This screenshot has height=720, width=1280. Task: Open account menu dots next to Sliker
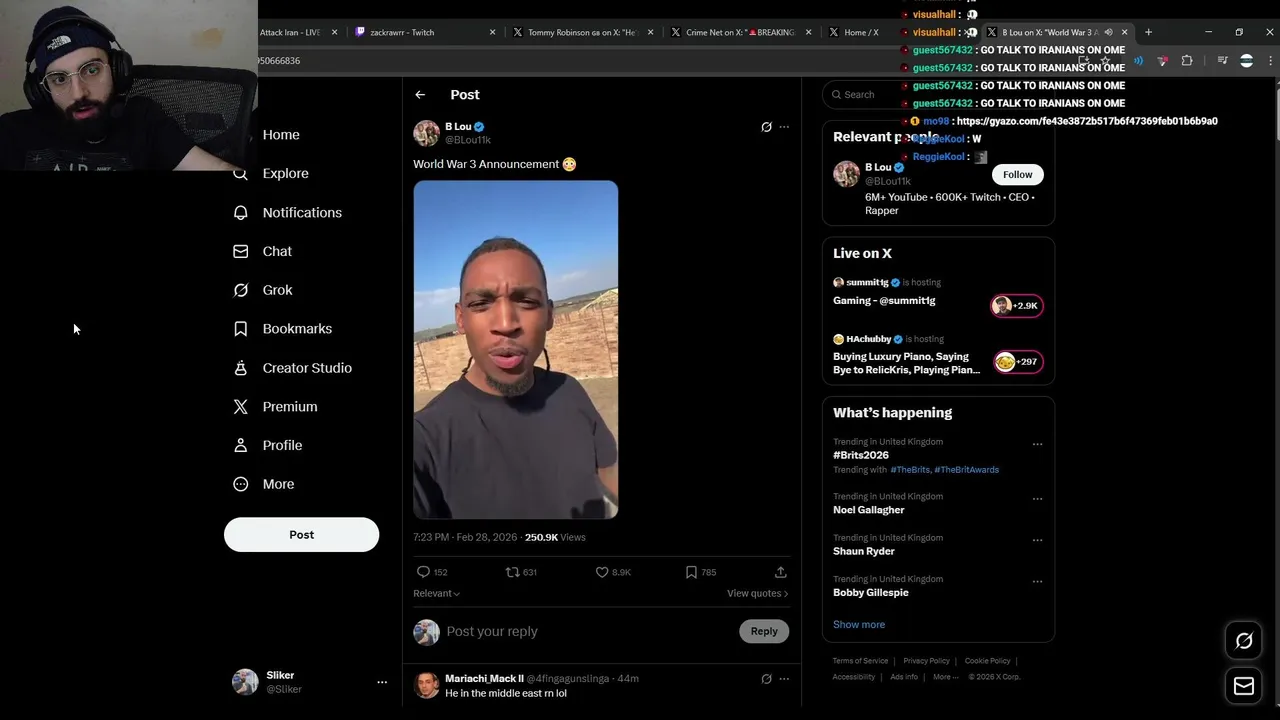(382, 682)
